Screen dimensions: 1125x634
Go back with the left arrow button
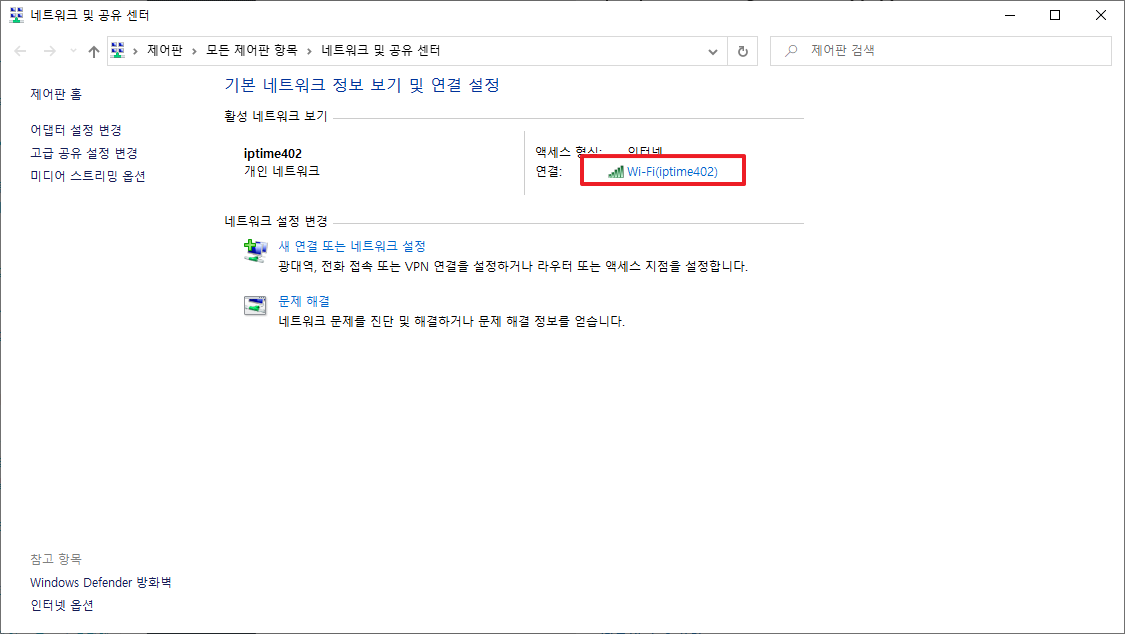pyautogui.click(x=20, y=51)
